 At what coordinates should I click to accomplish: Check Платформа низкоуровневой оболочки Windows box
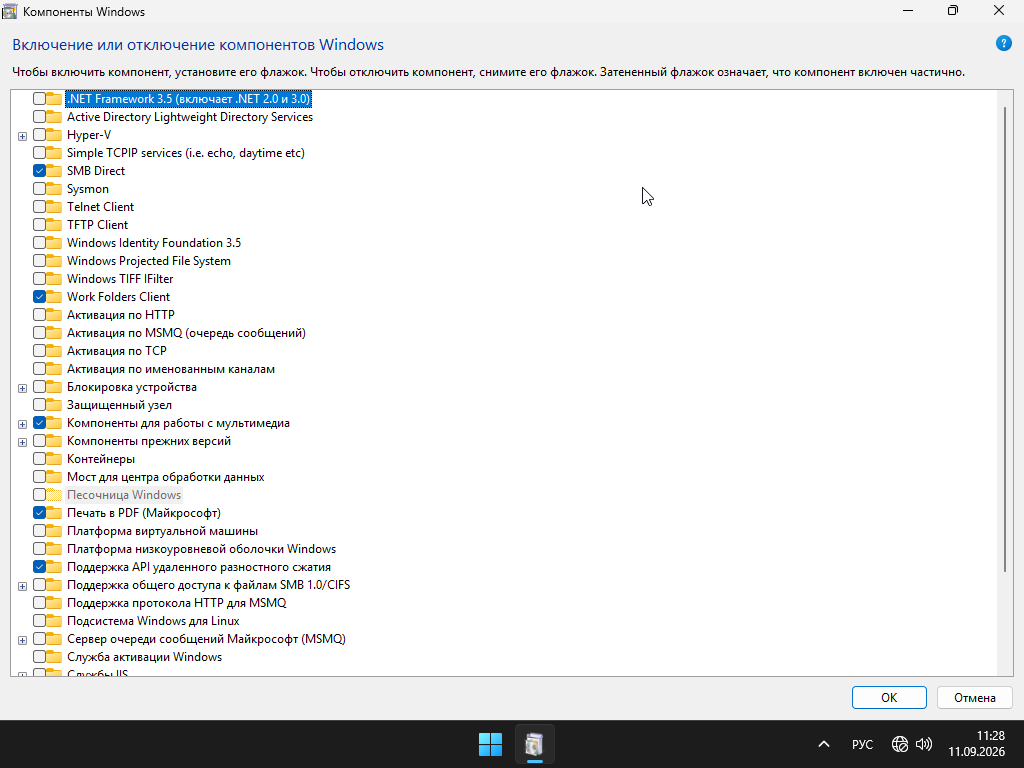(39, 549)
